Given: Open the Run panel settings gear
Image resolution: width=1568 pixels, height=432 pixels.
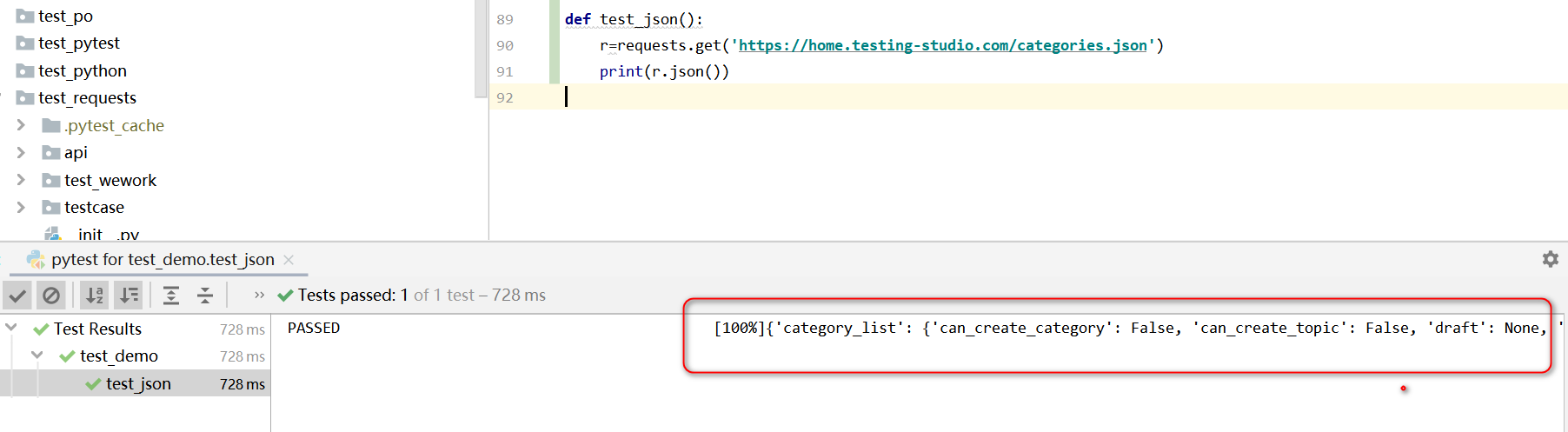Looking at the screenshot, I should pos(1550,259).
